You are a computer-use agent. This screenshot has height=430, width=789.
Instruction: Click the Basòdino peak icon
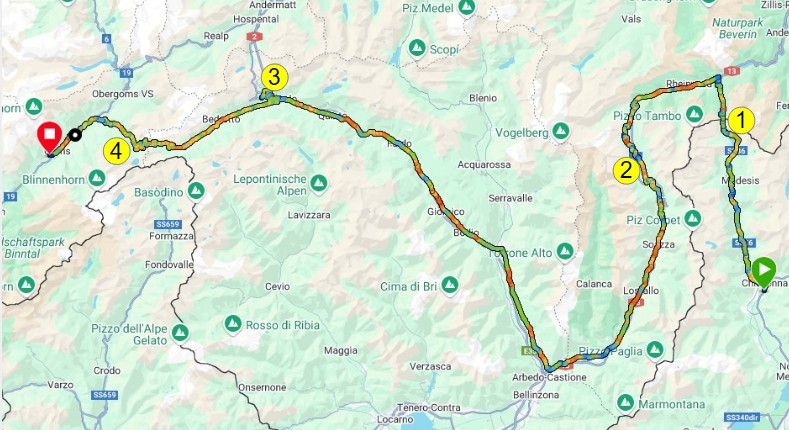click(x=196, y=191)
